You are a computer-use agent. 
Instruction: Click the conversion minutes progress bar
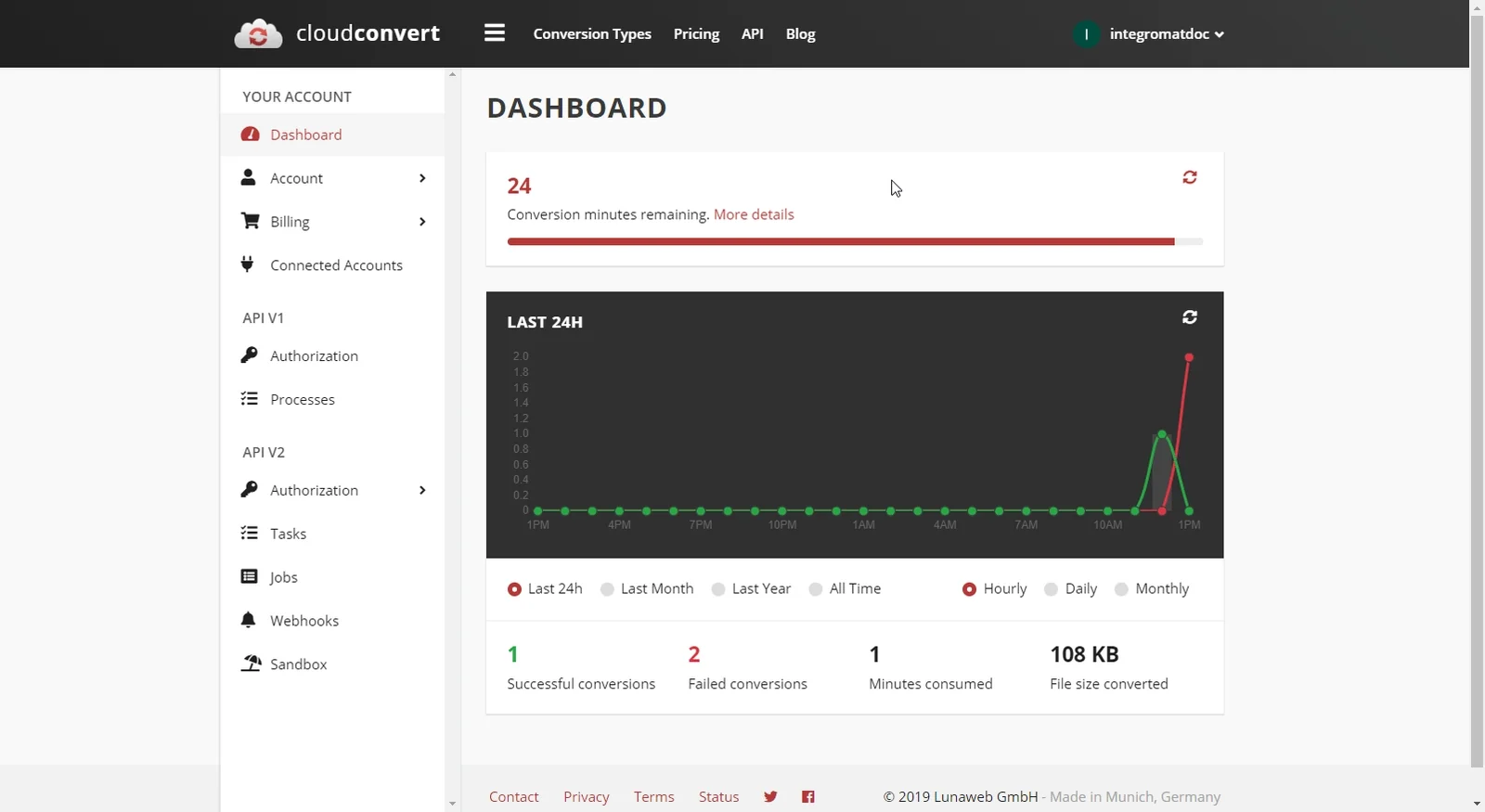[x=855, y=241]
